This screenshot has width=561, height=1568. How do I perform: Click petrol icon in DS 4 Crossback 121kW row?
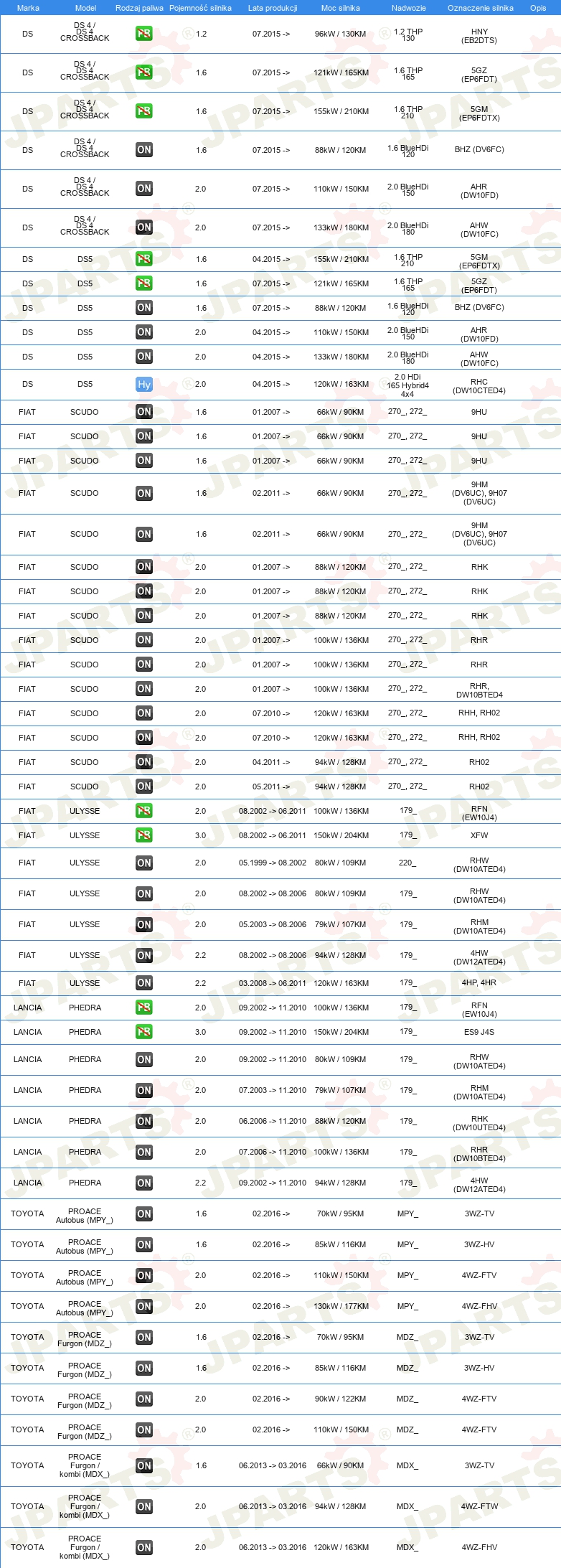(x=144, y=72)
